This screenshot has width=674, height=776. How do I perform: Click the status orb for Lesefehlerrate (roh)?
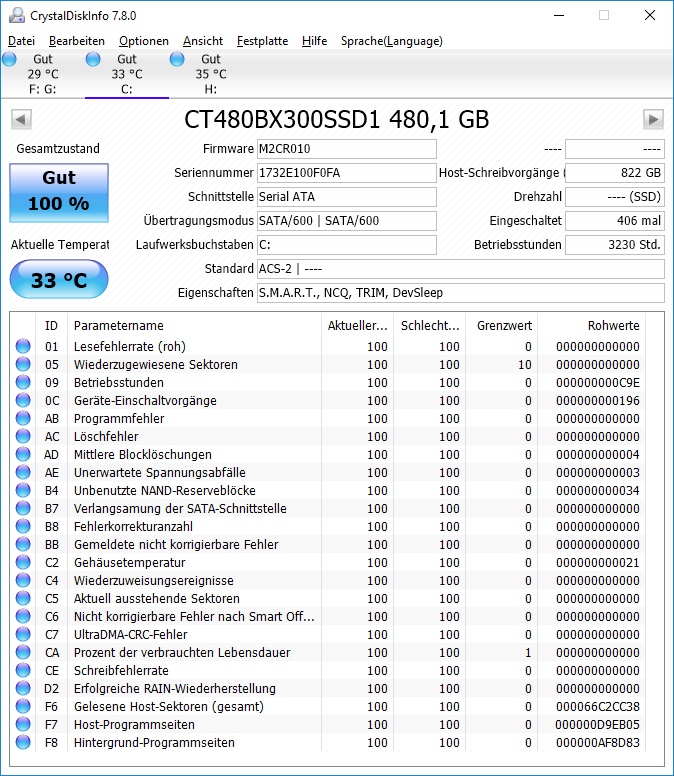pyautogui.click(x=23, y=346)
